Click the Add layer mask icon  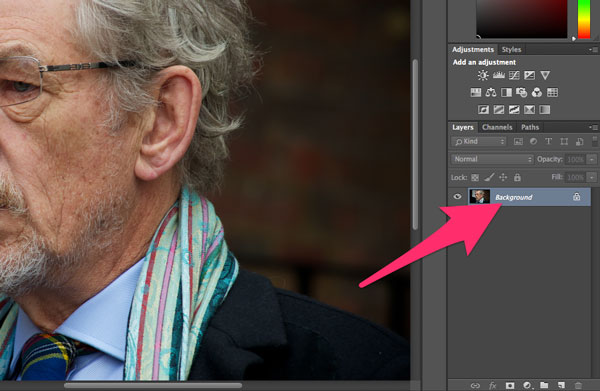click(510, 385)
